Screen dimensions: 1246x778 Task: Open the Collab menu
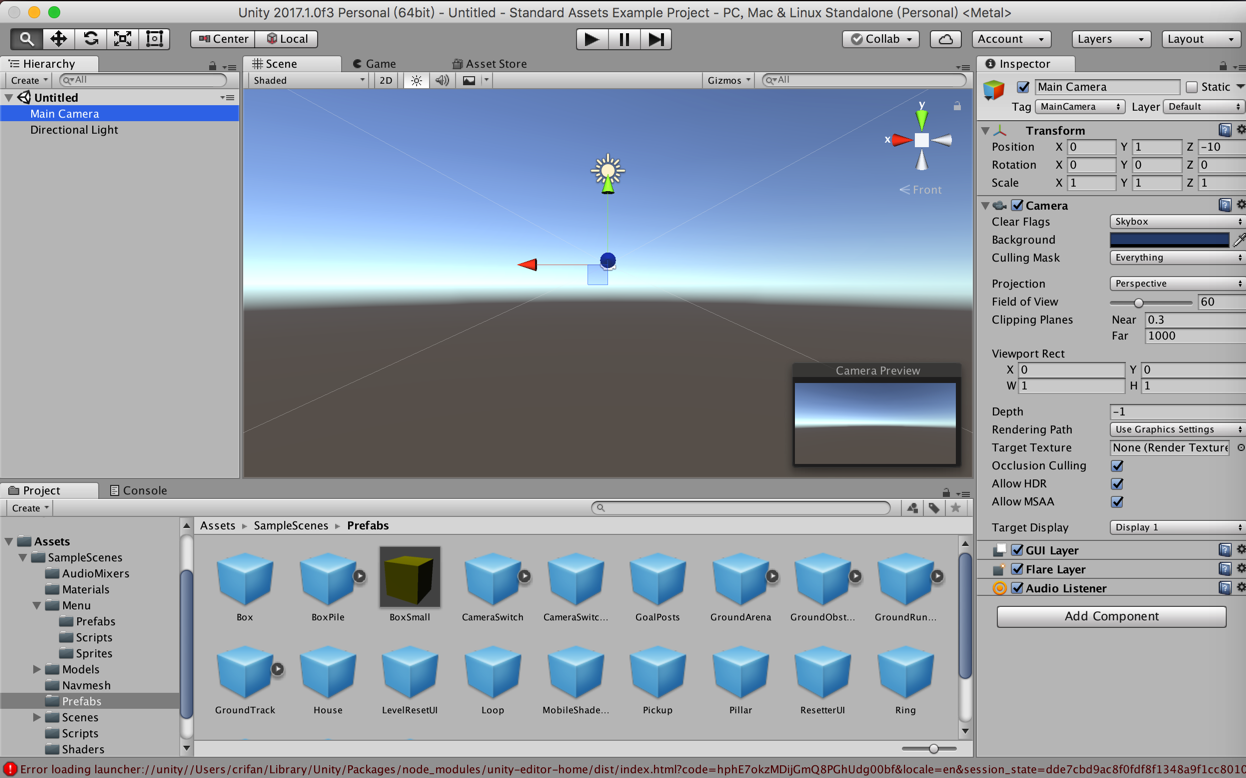coord(881,39)
